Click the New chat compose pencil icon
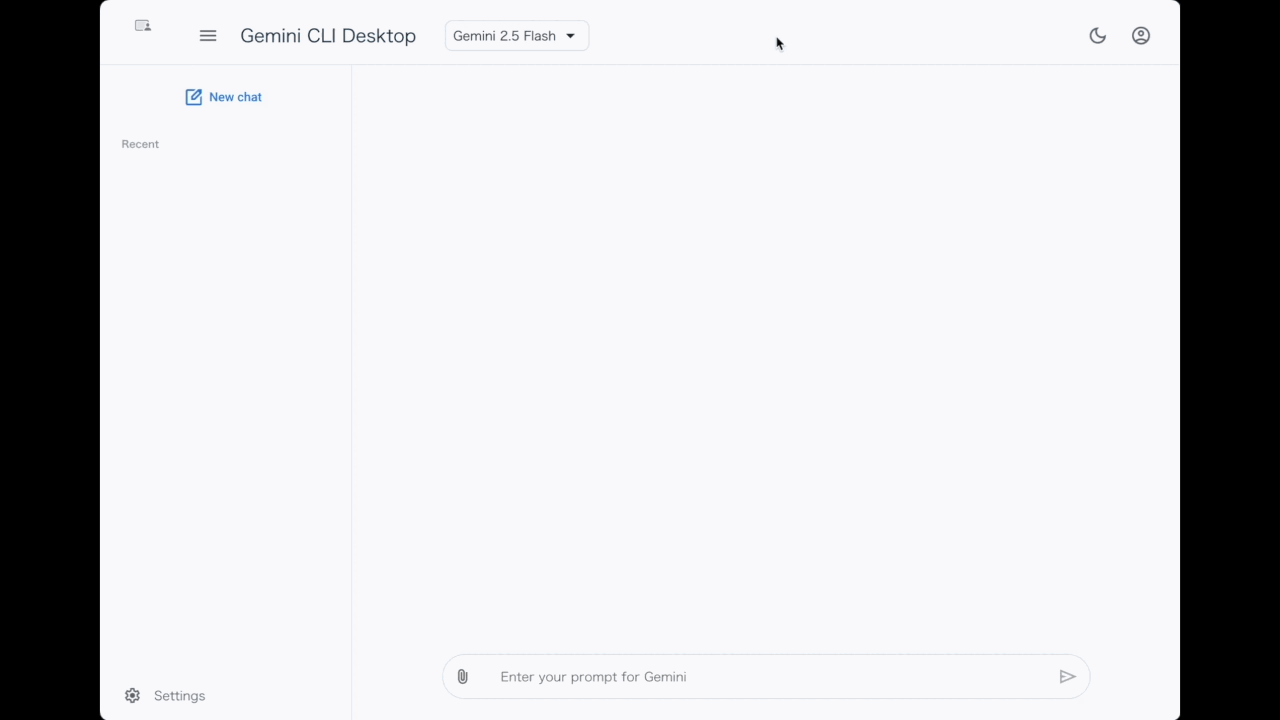Screen dimensions: 1280x720 click(x=193, y=97)
